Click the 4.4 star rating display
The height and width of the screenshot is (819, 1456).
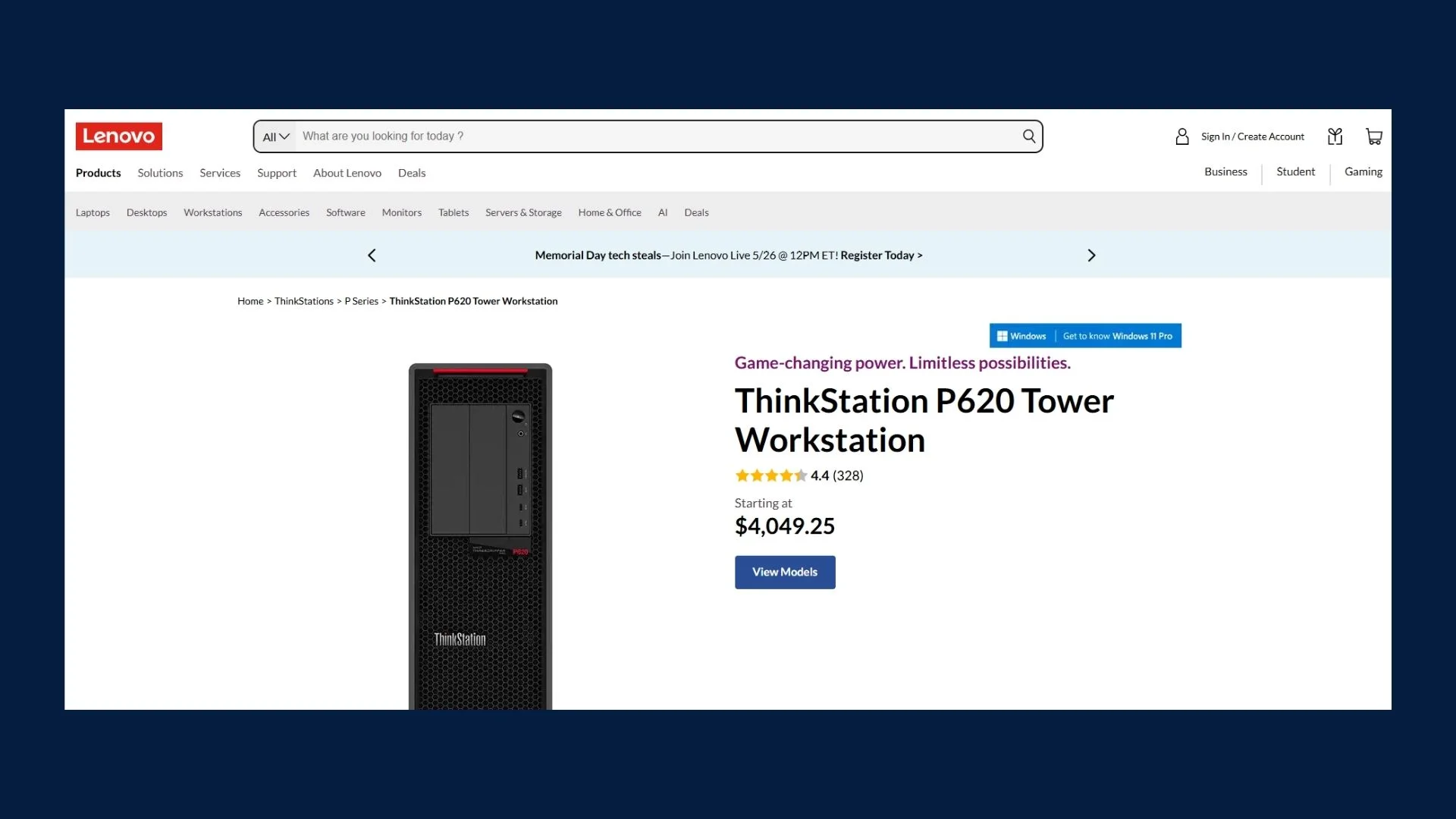(x=799, y=475)
